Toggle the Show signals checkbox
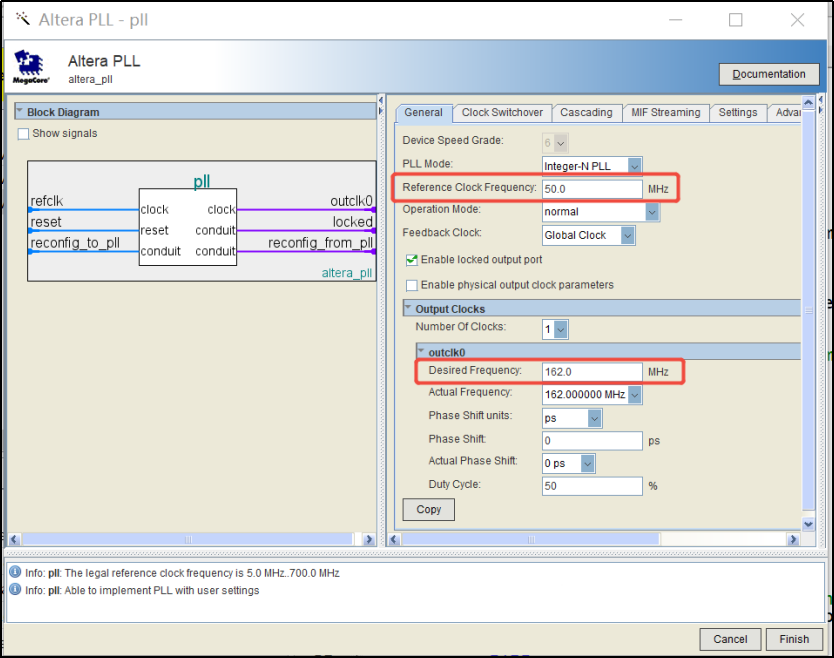 click(23, 134)
